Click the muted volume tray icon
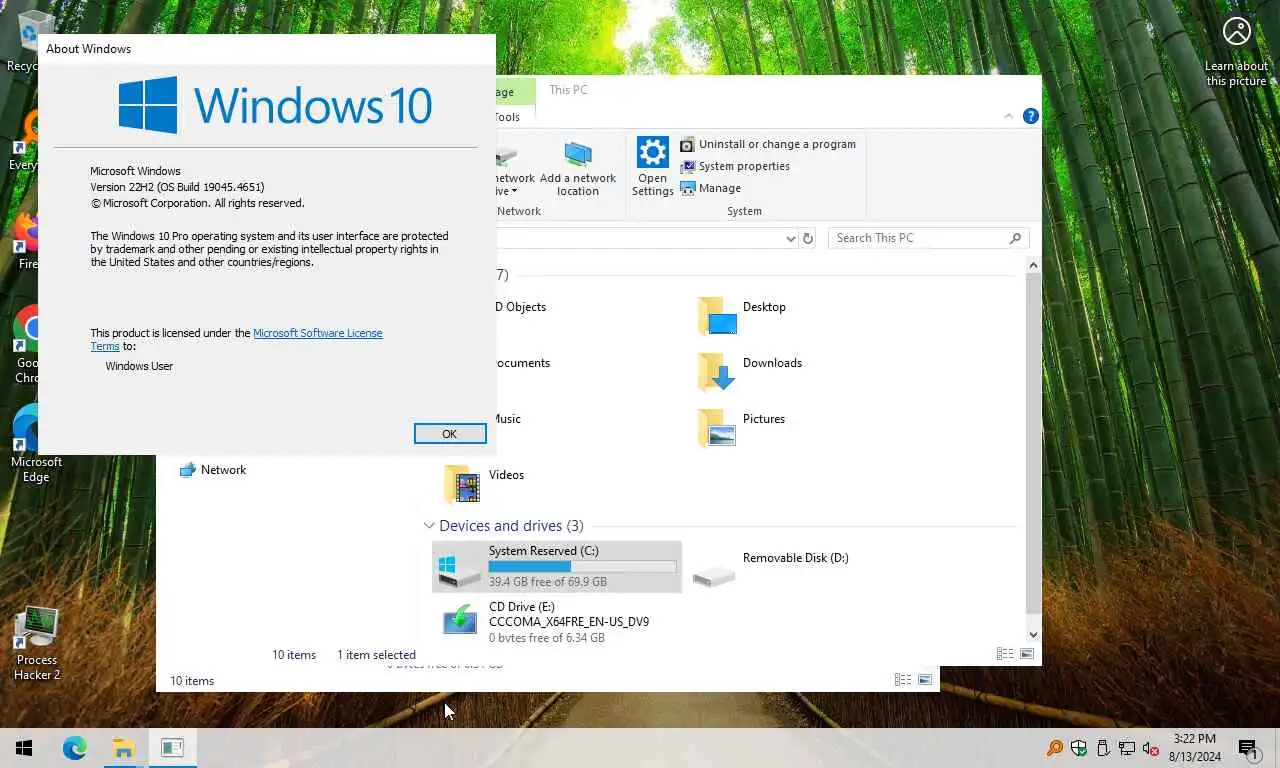 pyautogui.click(x=1151, y=748)
